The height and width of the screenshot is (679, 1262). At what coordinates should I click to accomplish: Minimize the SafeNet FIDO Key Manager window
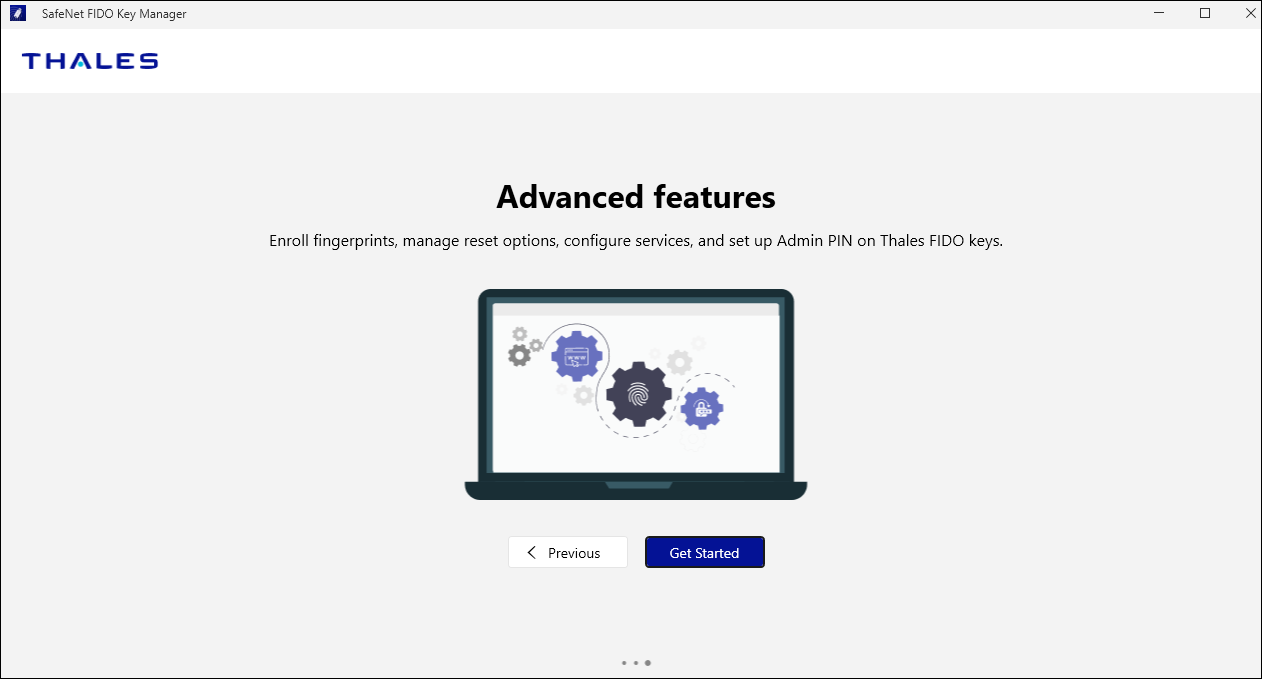[1159, 14]
